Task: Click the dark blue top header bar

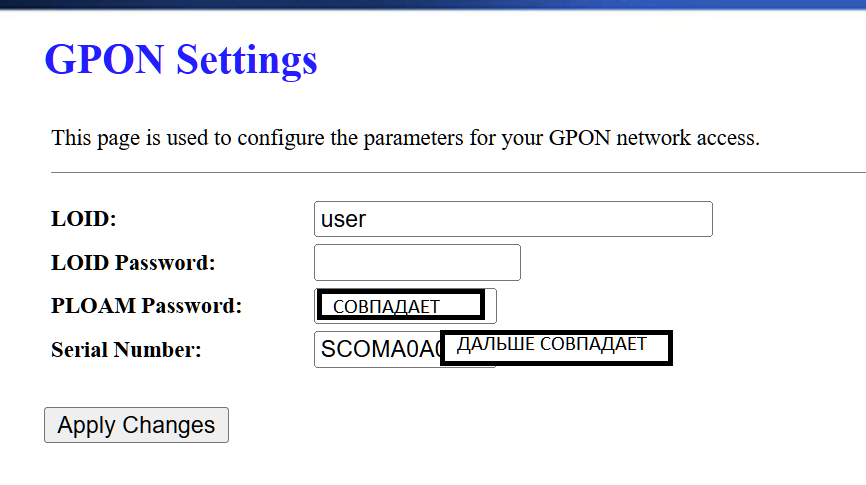Action: [433, 4]
